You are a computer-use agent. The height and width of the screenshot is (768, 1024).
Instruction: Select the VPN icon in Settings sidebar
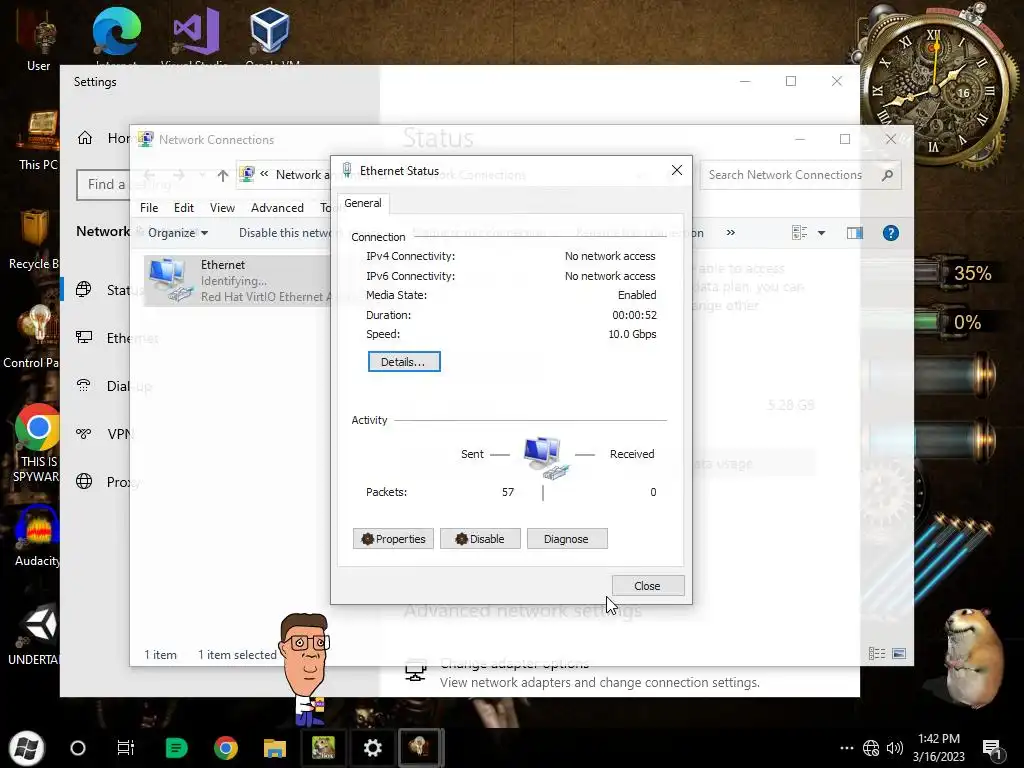point(84,434)
